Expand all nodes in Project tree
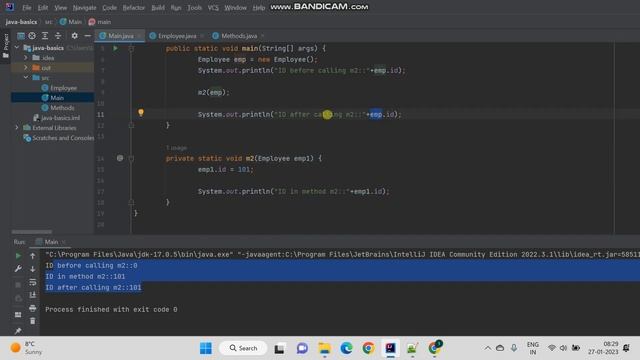The image size is (640, 360). (45, 36)
